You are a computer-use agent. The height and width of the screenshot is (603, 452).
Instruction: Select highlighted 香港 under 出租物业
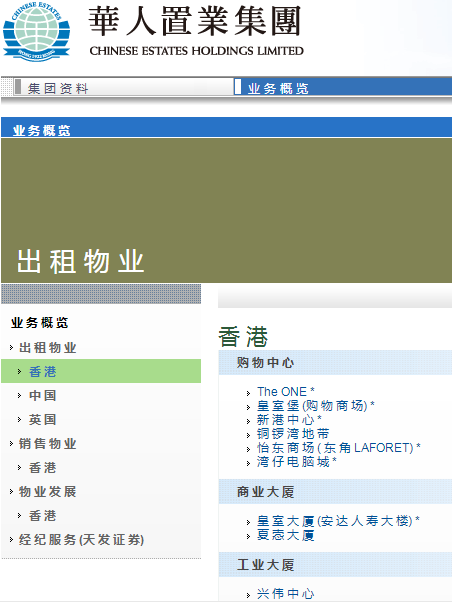(43, 371)
